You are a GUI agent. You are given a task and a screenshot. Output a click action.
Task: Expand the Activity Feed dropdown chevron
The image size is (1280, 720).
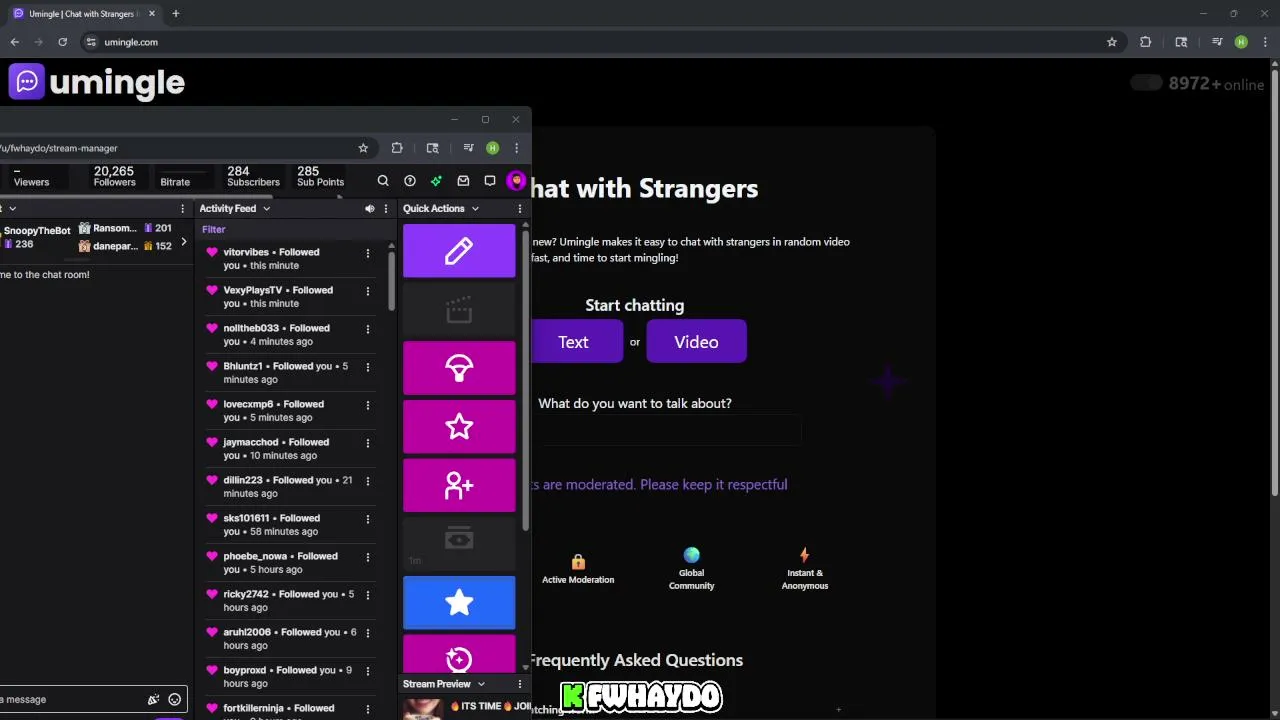coord(266,209)
